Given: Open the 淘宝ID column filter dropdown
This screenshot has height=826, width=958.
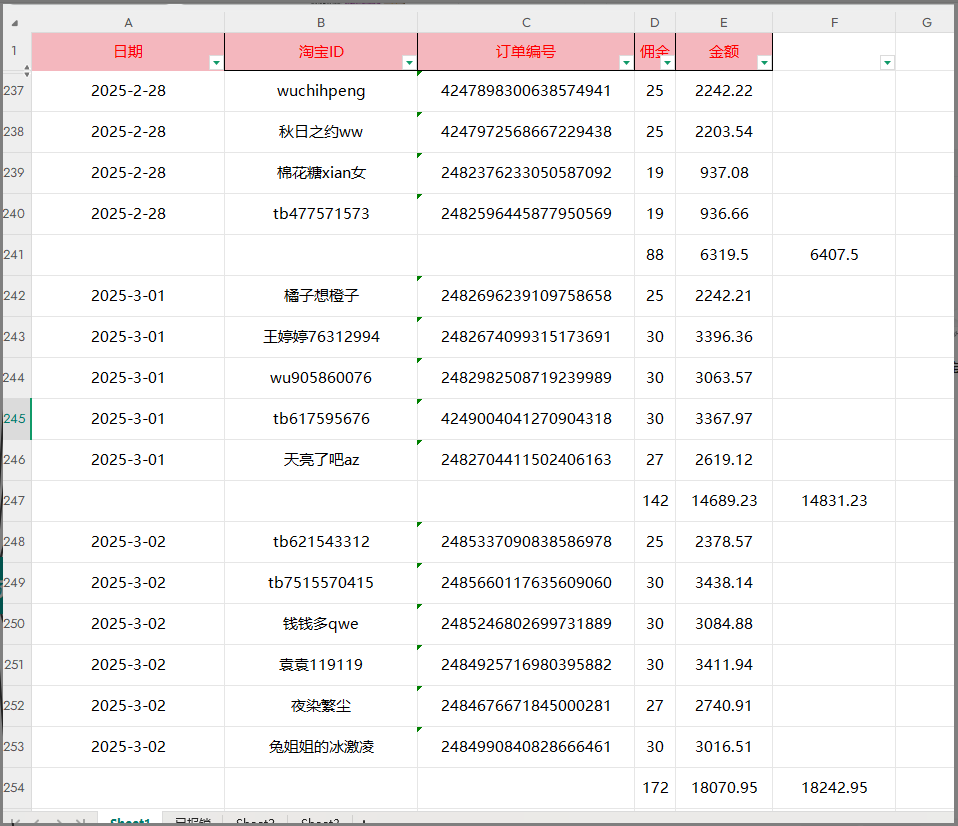Looking at the screenshot, I should [x=409, y=62].
